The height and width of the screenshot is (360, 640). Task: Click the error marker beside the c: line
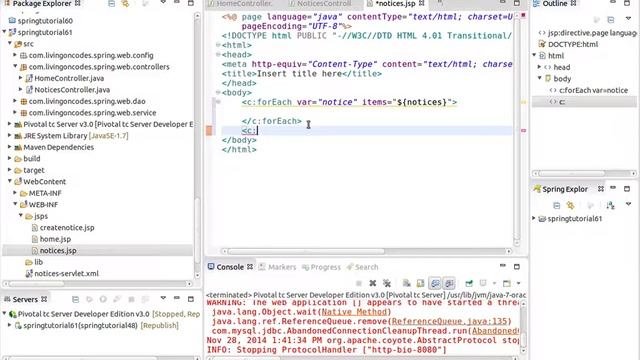point(209,131)
